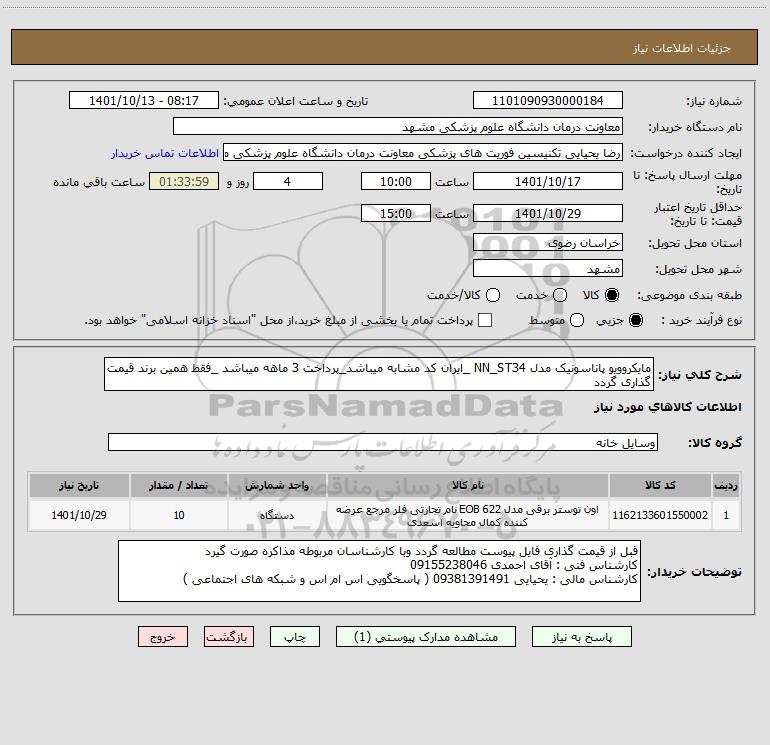Click price validity date 1401/10/29 field
This screenshot has width=770, height=745.
[x=548, y=214]
